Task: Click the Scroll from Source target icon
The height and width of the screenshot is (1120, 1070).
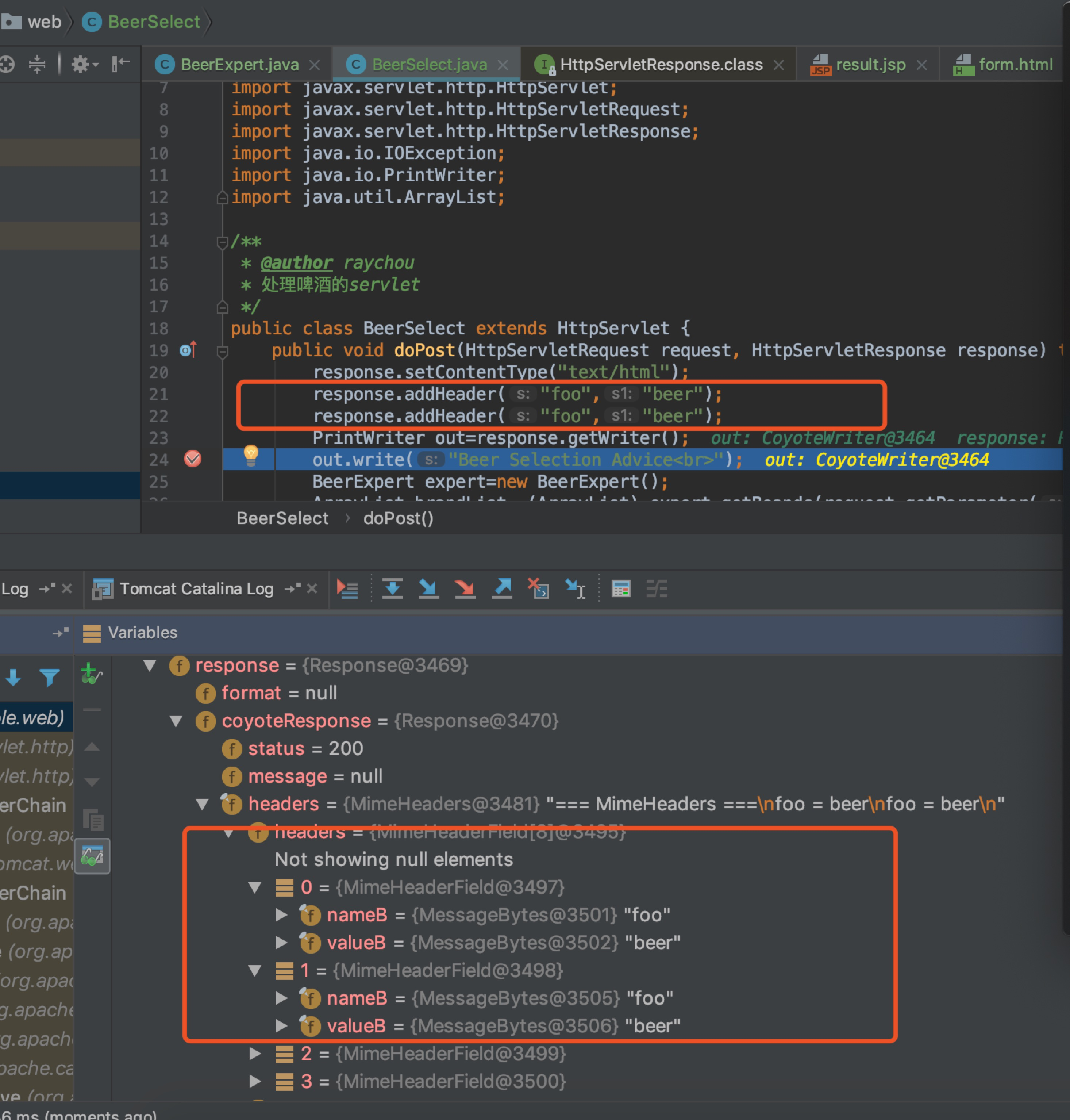Action: point(7,64)
